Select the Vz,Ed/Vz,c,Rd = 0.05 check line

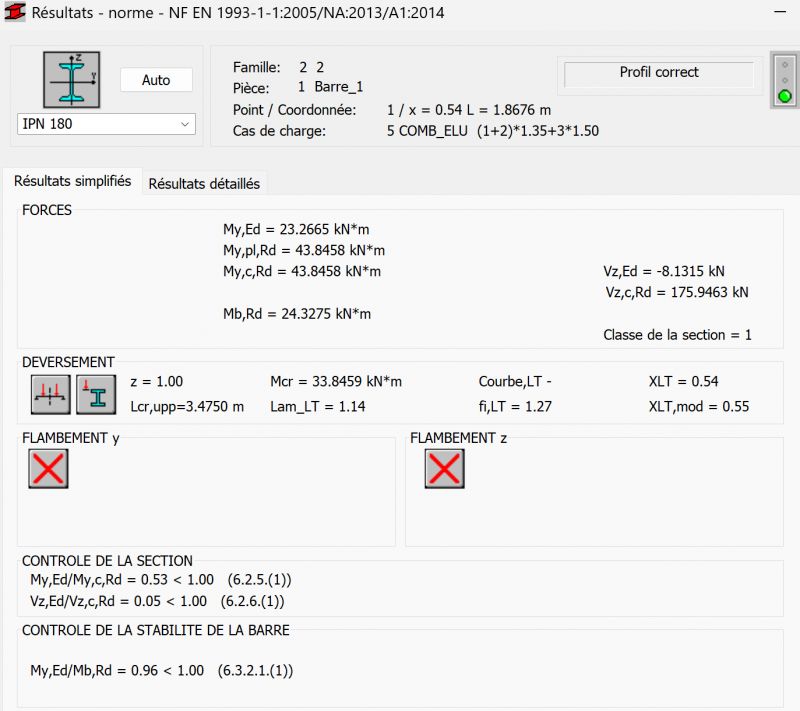tap(157, 601)
